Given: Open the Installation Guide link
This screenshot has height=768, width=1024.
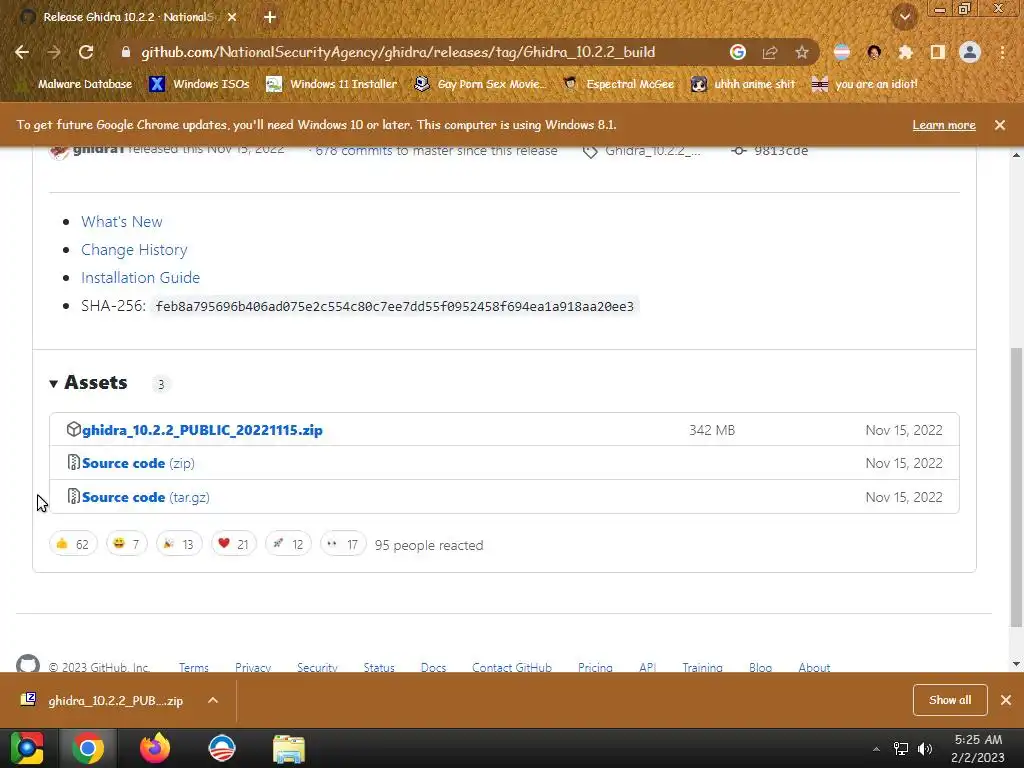Looking at the screenshot, I should (x=140, y=278).
